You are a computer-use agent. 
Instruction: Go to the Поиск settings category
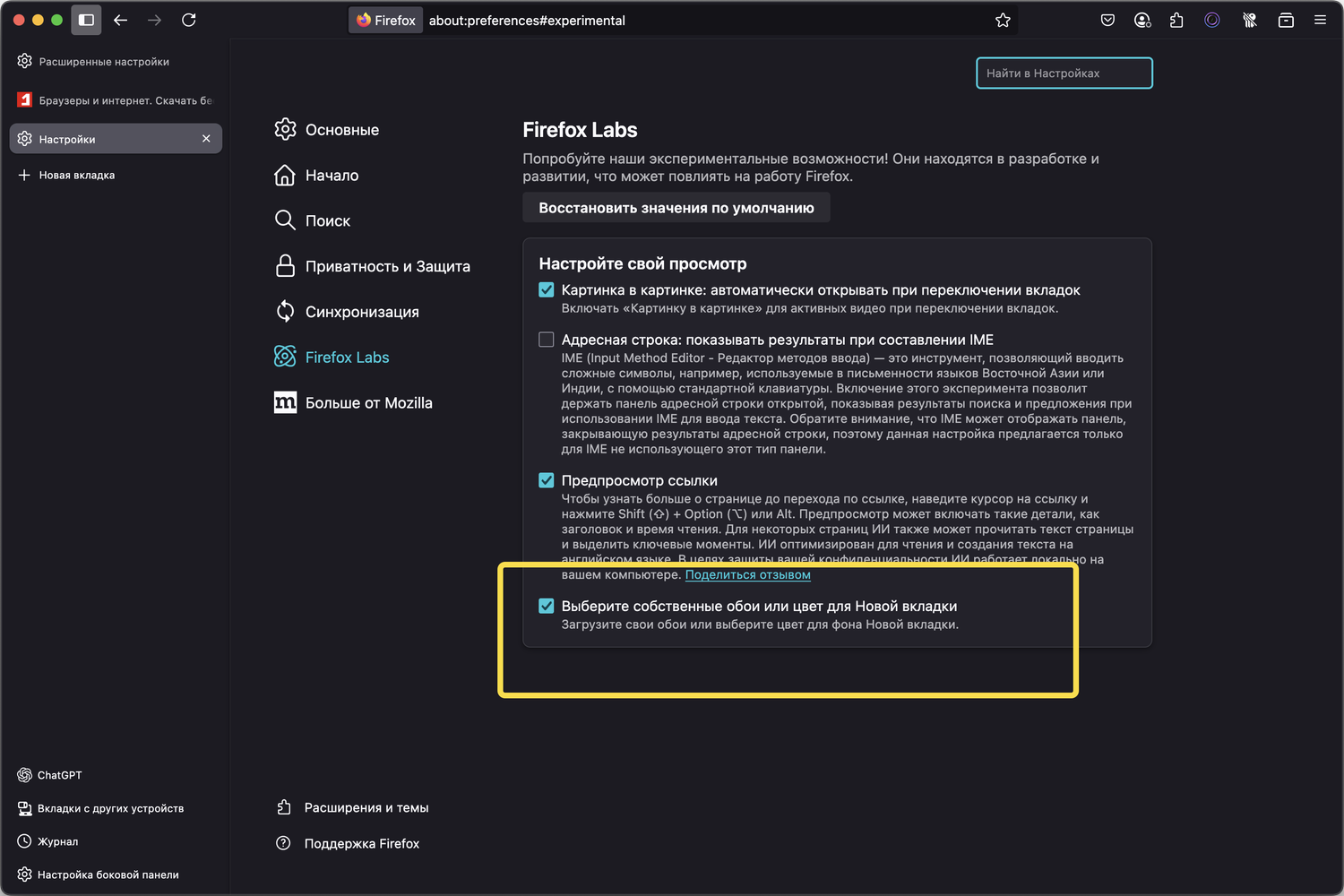pos(327,220)
